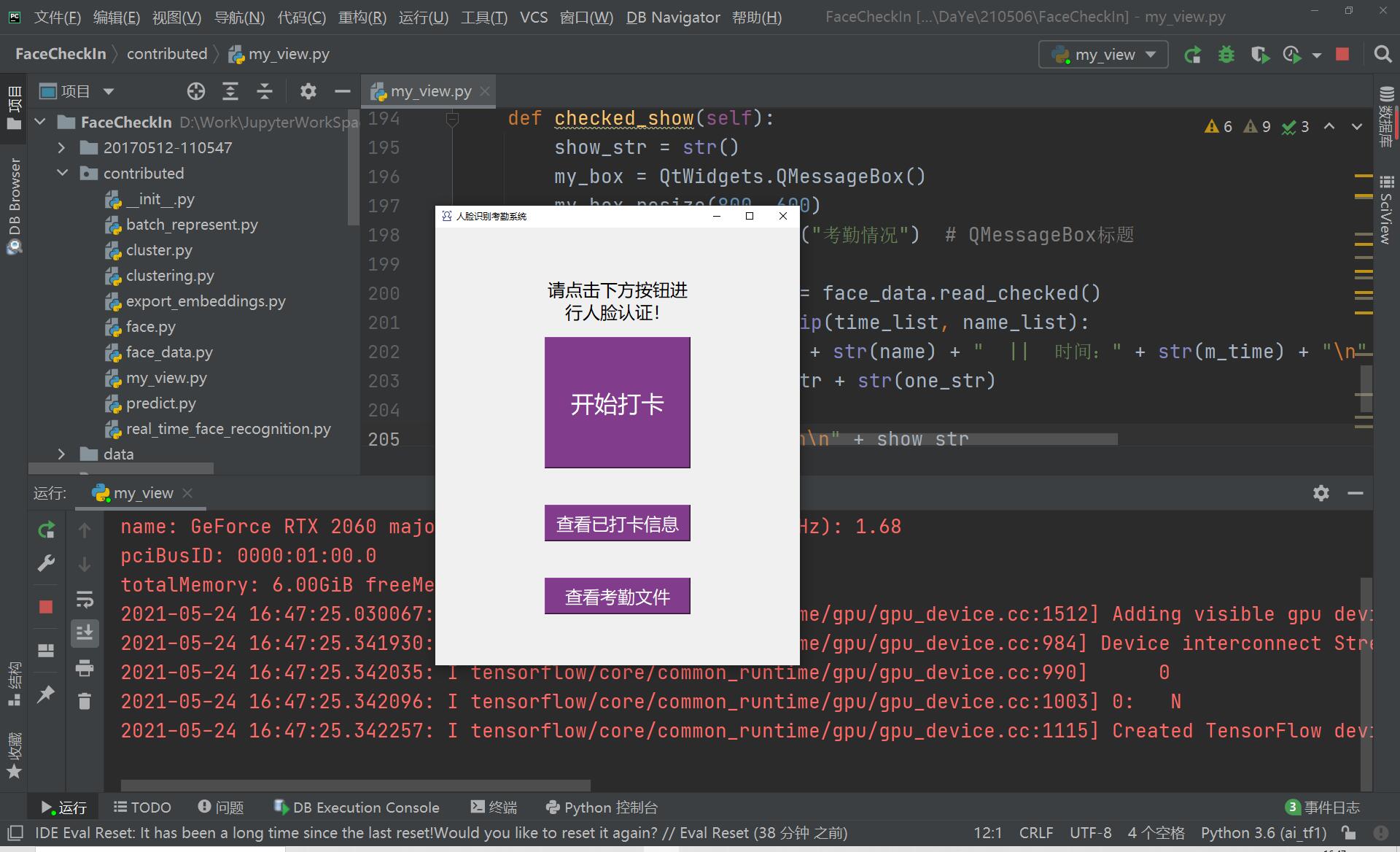Expand the data folder in project tree
This screenshot has height=852, width=1400.
click(x=62, y=454)
